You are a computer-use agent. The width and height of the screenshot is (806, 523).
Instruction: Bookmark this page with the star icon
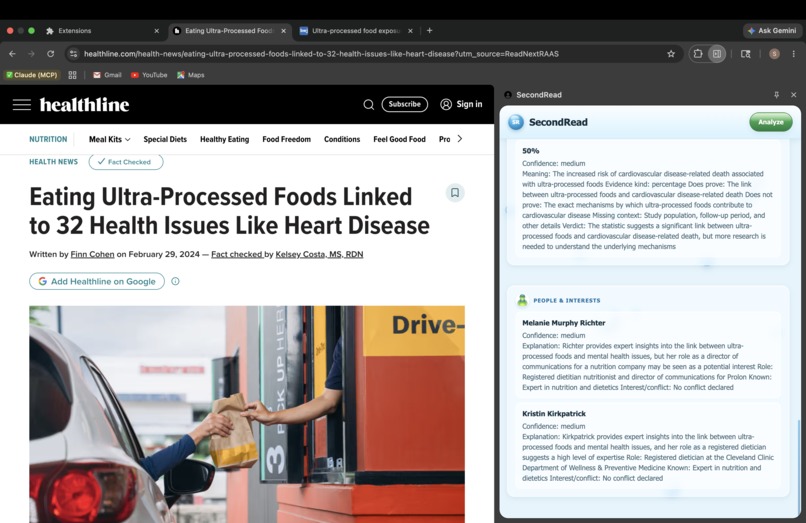(x=671, y=53)
